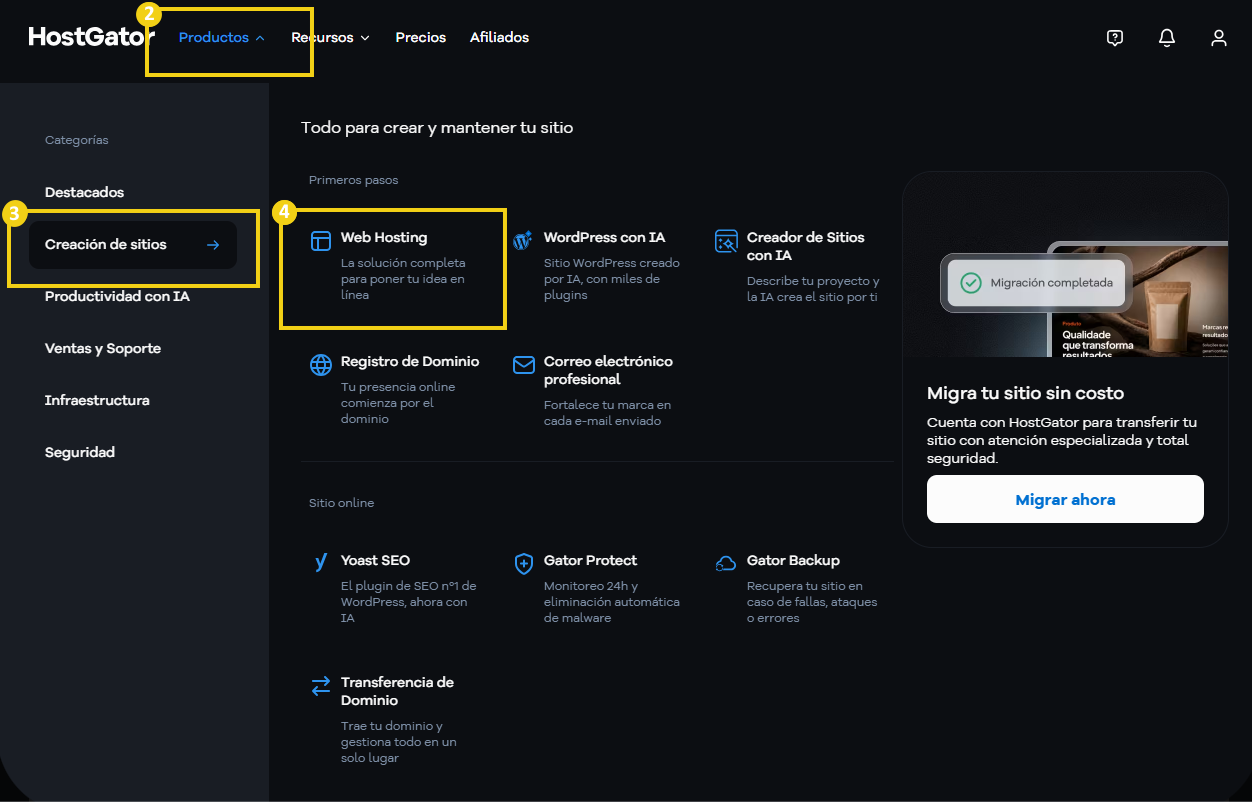
Task: Click the 'Todo para crear y mantener tu sitio' heading
Action: [437, 128]
